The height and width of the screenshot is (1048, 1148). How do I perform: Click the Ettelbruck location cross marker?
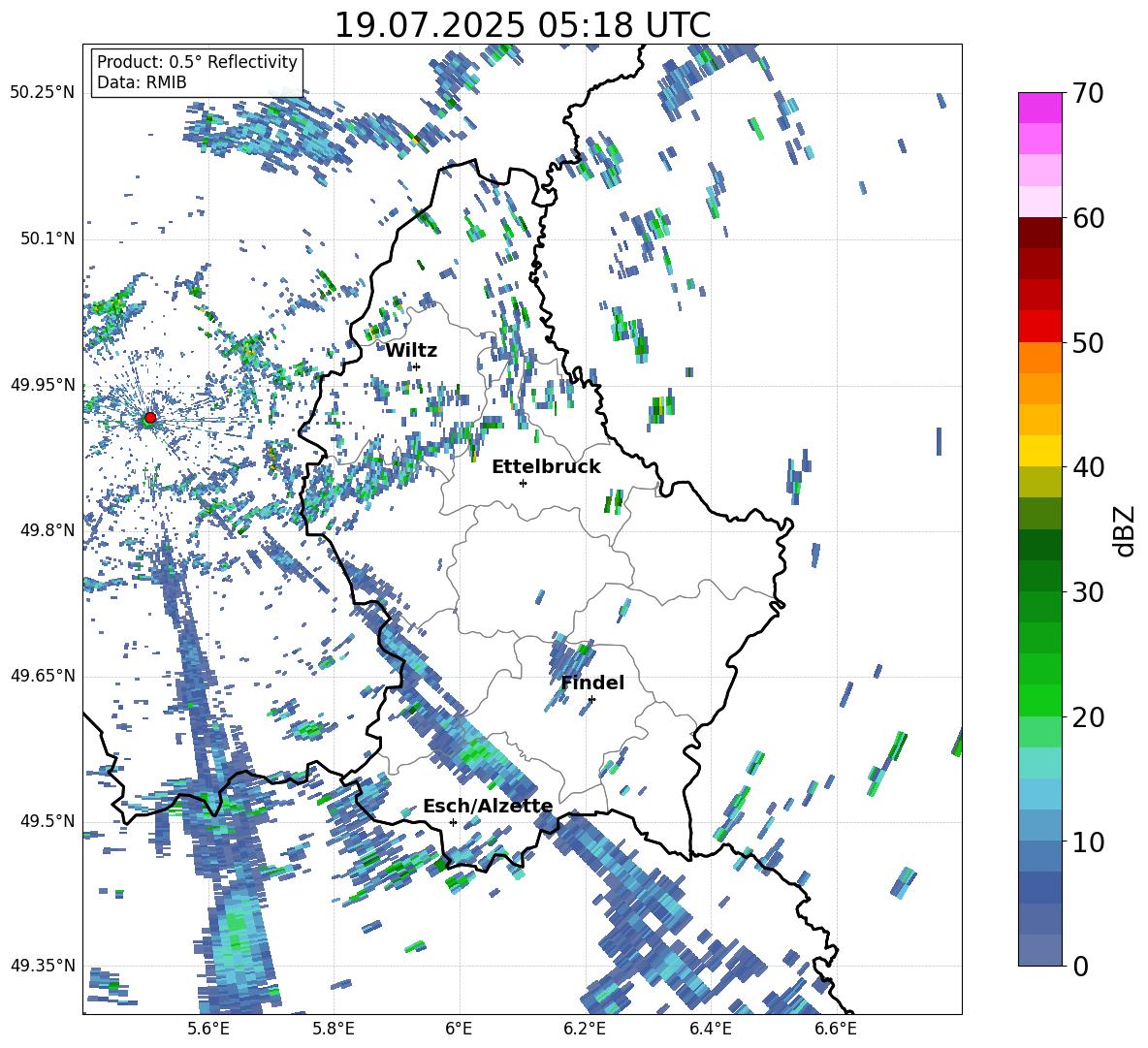pos(523,483)
